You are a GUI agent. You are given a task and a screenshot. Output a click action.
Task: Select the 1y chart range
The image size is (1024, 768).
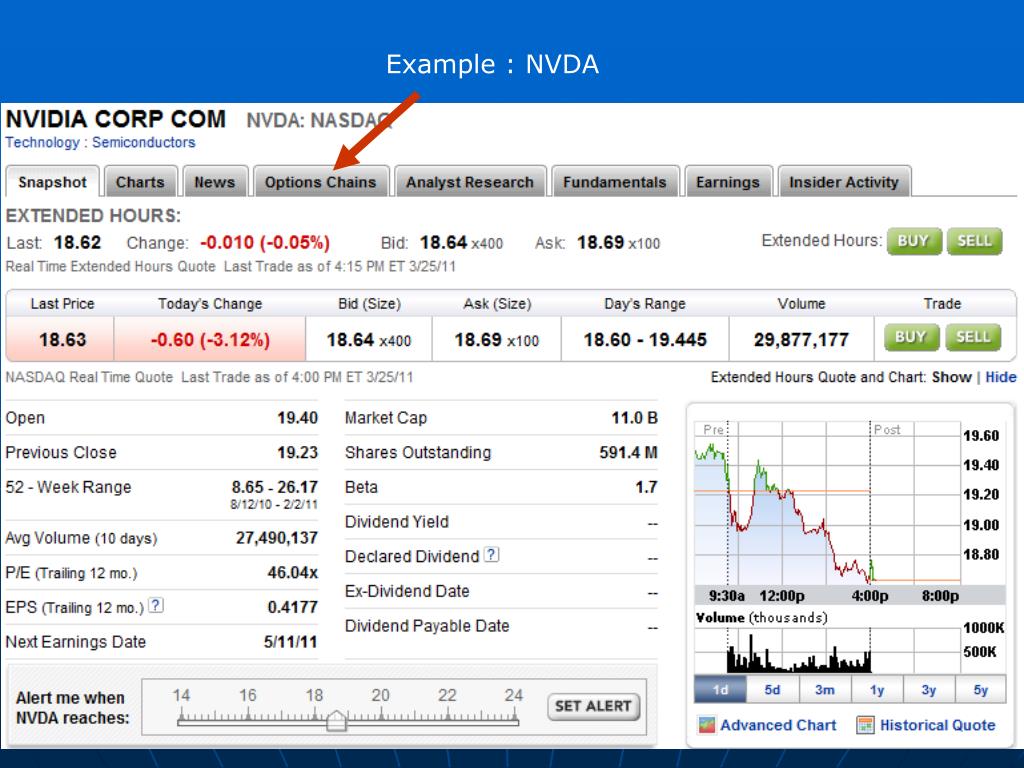coord(877,690)
